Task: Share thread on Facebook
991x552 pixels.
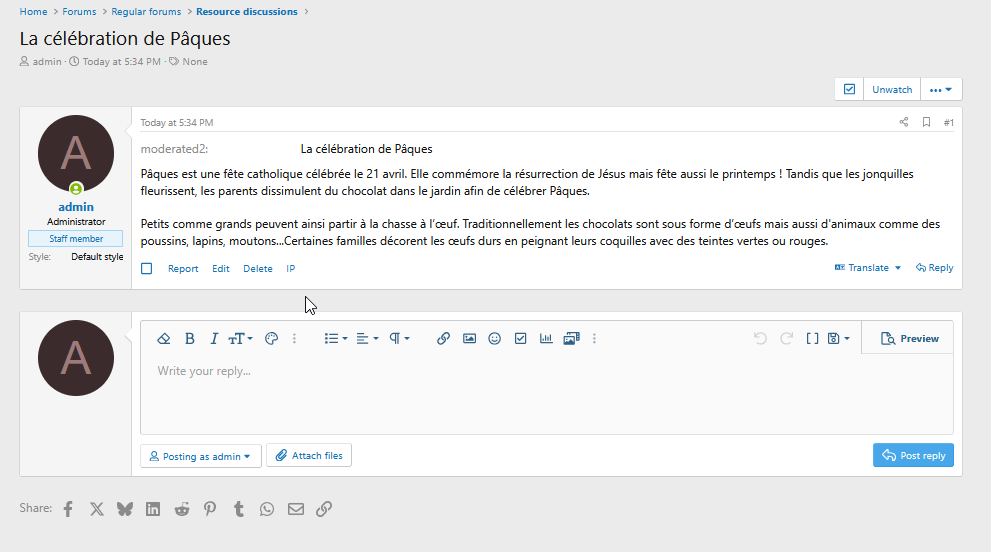Action: pyautogui.click(x=68, y=509)
